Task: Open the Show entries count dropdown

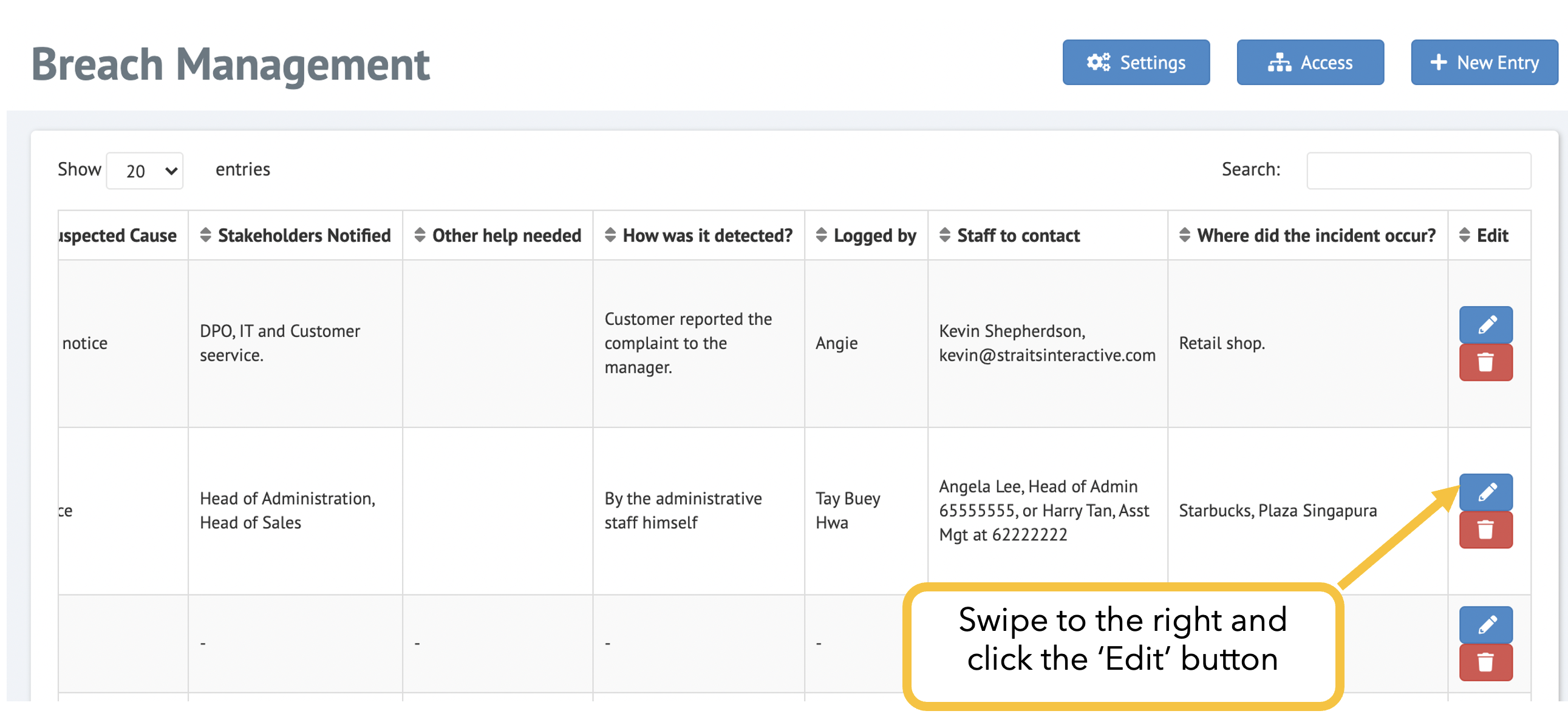Action: click(x=145, y=171)
